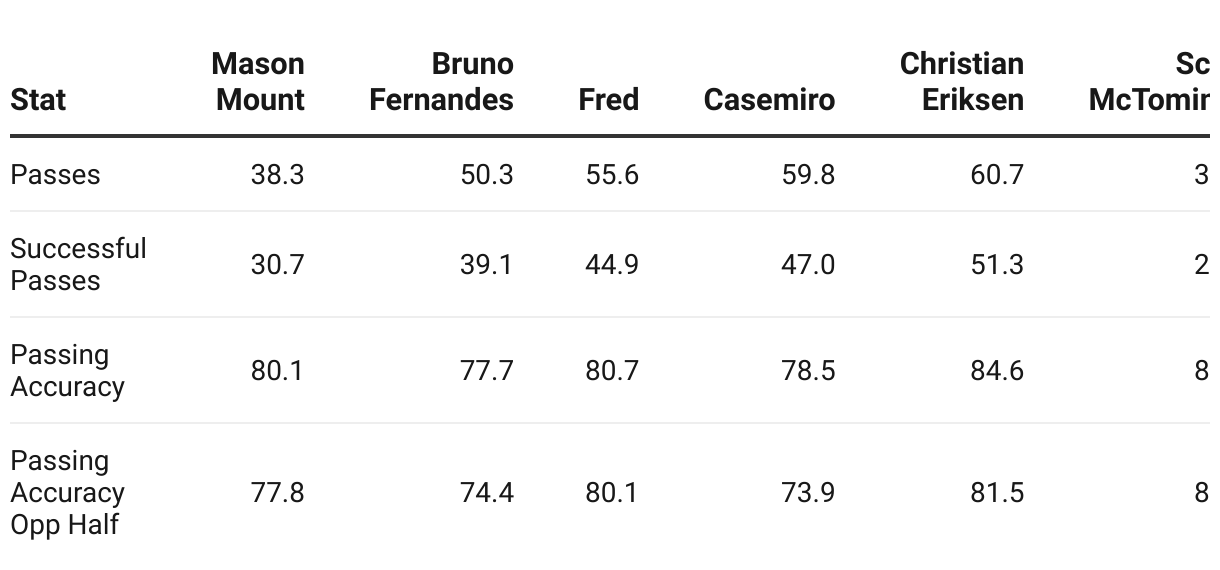
Task: Click Eriksen's Passing Accuracy value 84.6
Action: pyautogui.click(x=996, y=371)
